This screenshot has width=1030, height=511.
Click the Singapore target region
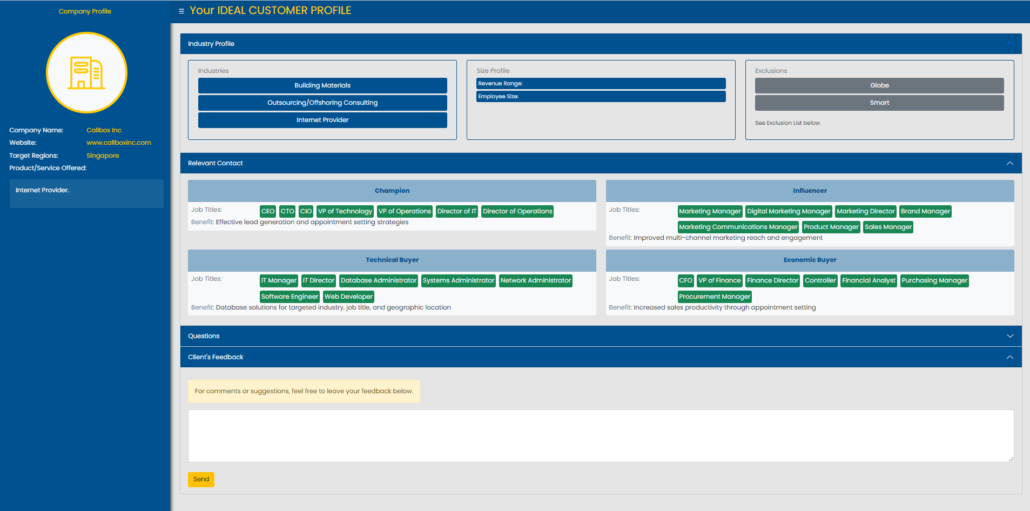pos(102,156)
